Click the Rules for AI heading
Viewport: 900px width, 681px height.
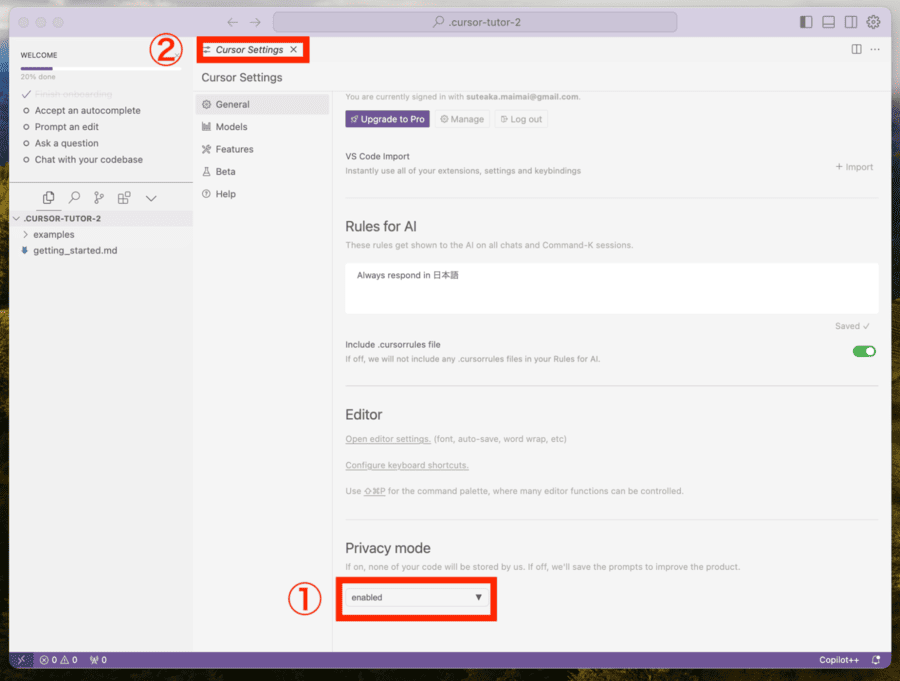pyautogui.click(x=381, y=227)
